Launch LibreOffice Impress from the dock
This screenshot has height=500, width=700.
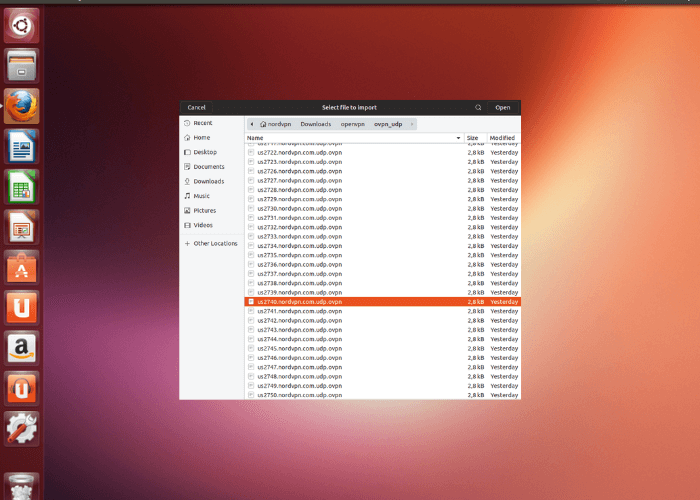tap(21, 227)
